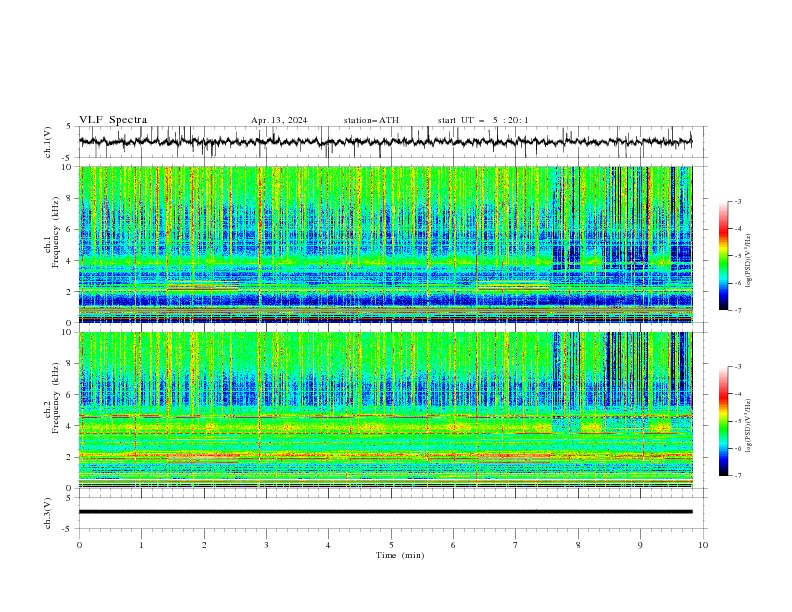Click the "-3" tick on ch.1 colorbar
This screenshot has height=612, width=792.
[737, 201]
